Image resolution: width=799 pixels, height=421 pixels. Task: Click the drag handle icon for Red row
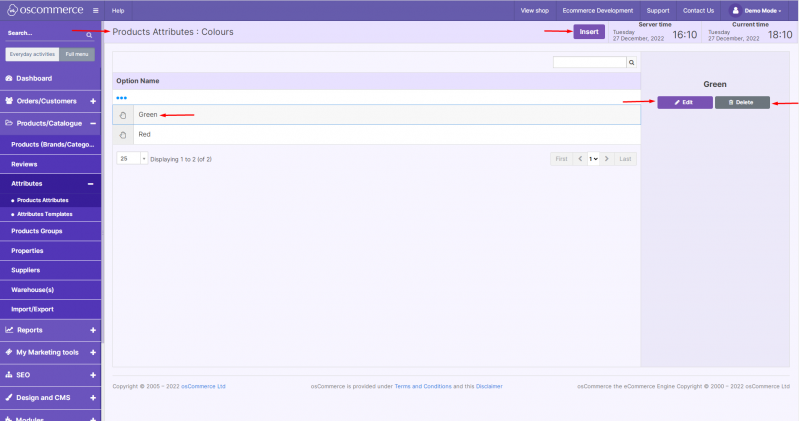click(x=122, y=134)
